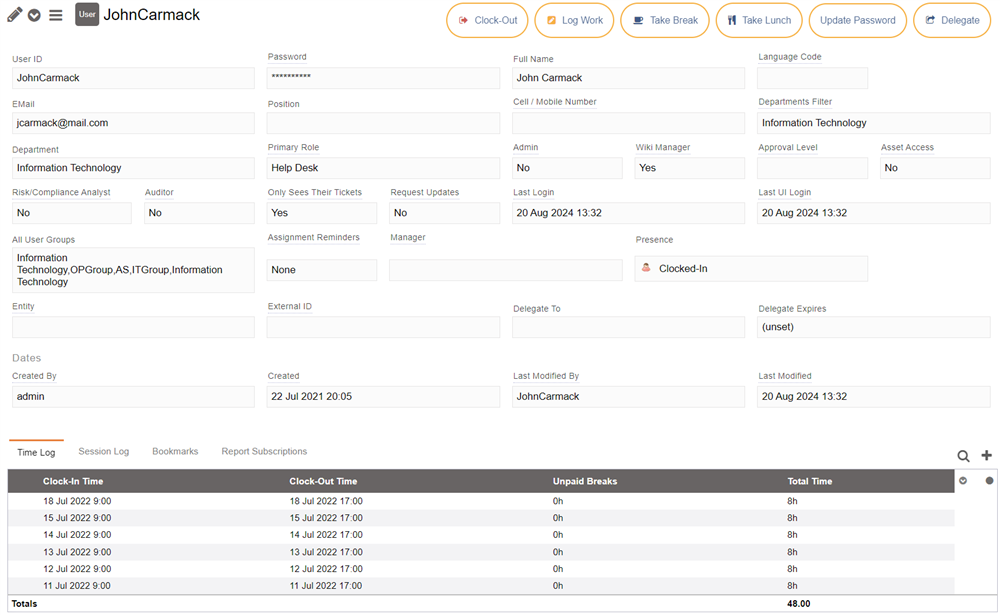The height and width of the screenshot is (615, 1000).
Task: Click the EMail input field
Action: [x=133, y=123]
